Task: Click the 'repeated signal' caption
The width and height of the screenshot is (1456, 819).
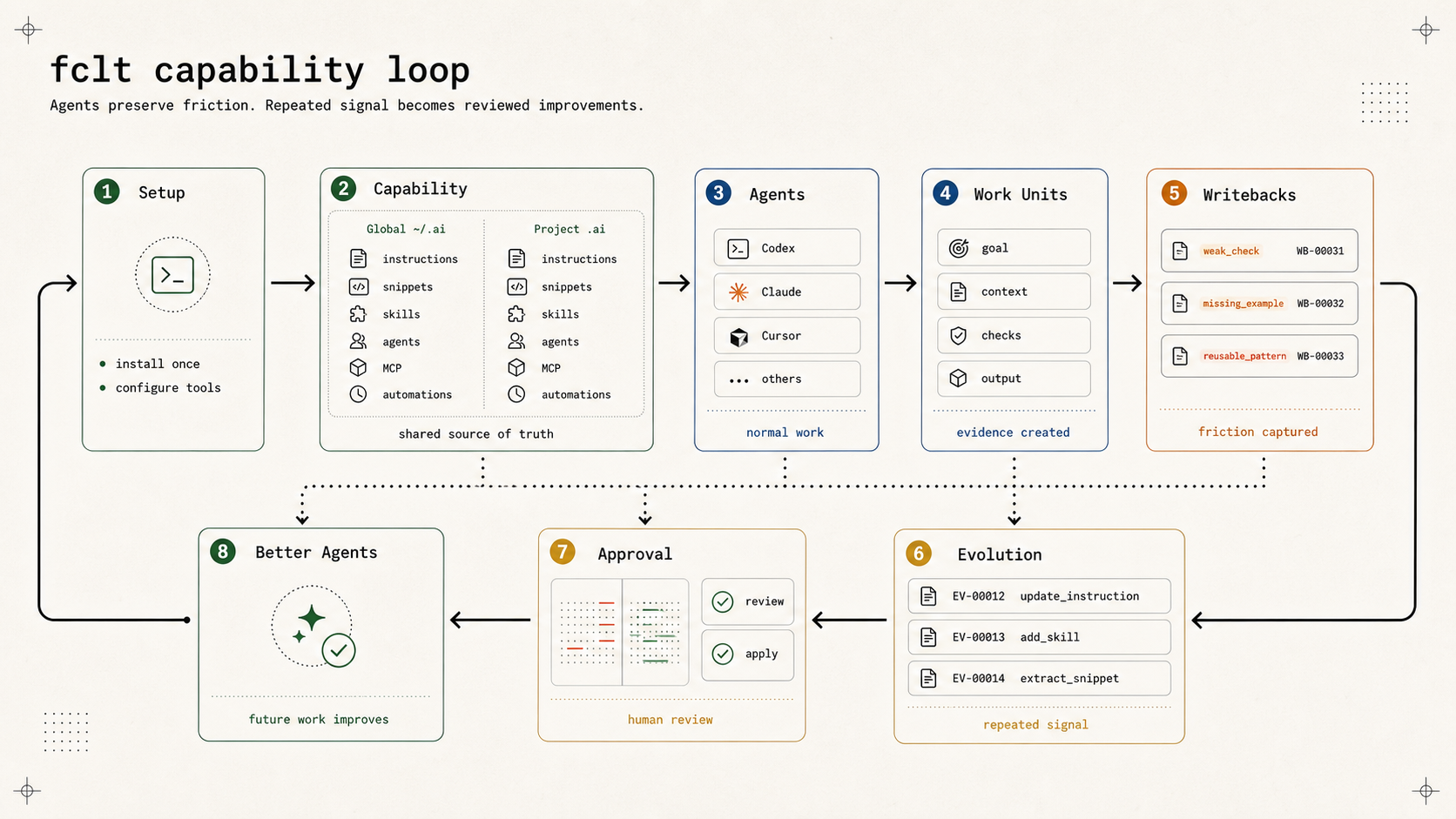Action: pos(1035,724)
